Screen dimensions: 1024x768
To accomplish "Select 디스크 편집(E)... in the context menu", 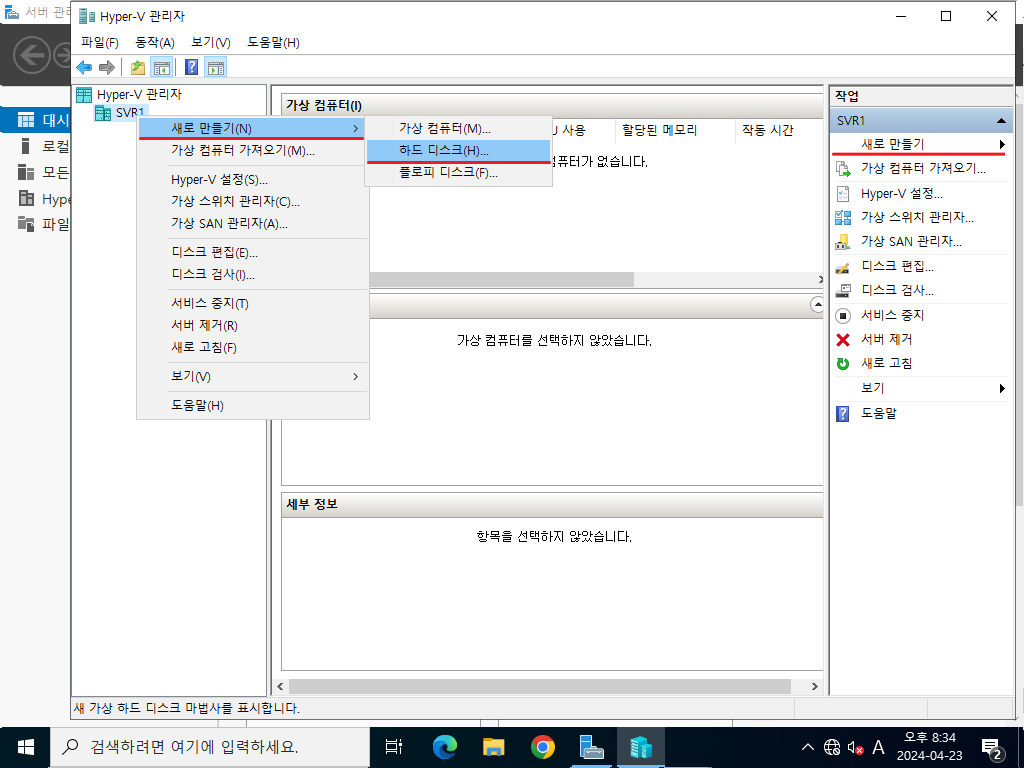I will [x=253, y=253].
